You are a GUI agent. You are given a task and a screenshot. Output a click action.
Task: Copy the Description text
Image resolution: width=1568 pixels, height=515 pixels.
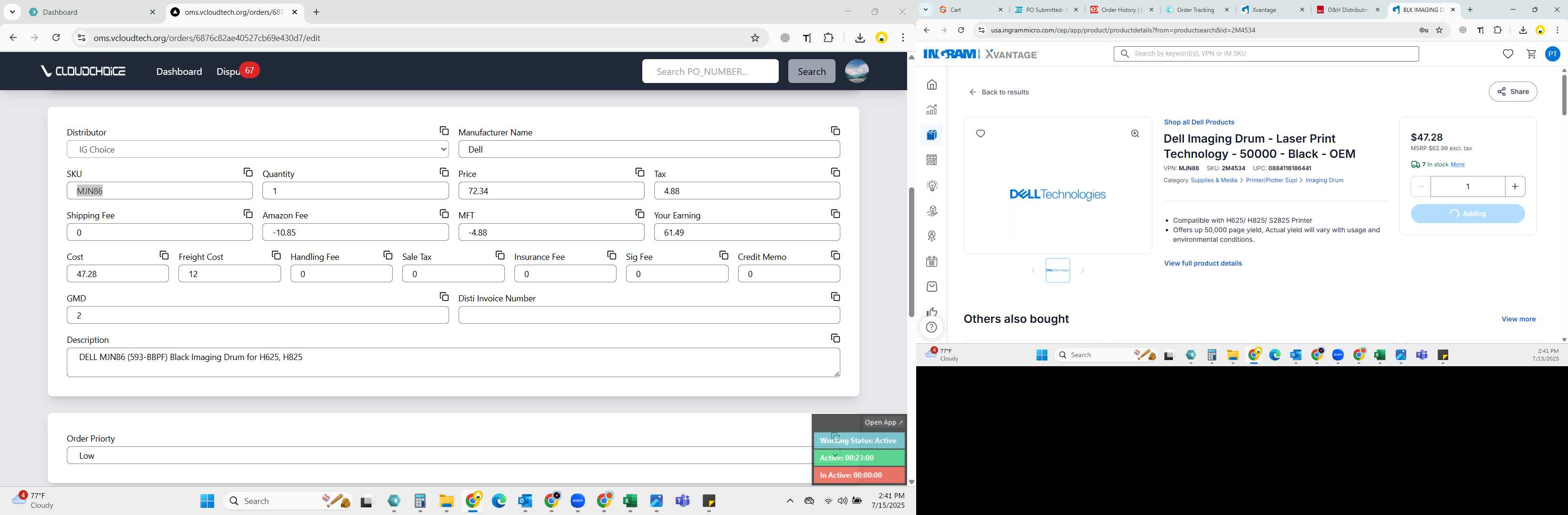click(835, 338)
